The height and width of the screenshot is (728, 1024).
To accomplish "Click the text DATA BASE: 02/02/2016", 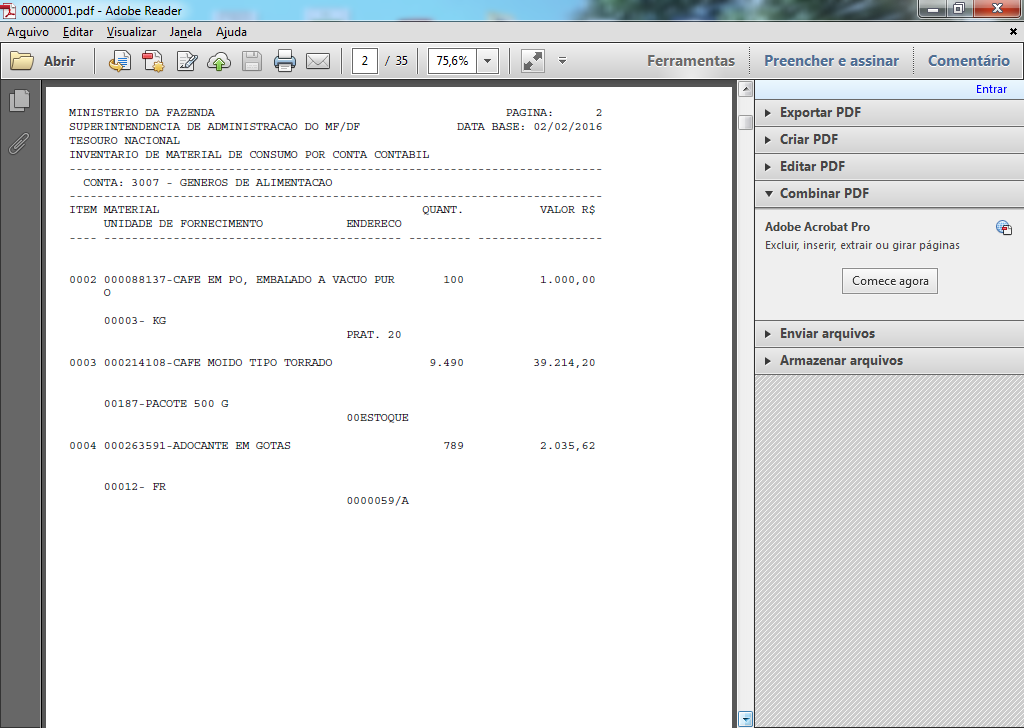I will coord(530,127).
